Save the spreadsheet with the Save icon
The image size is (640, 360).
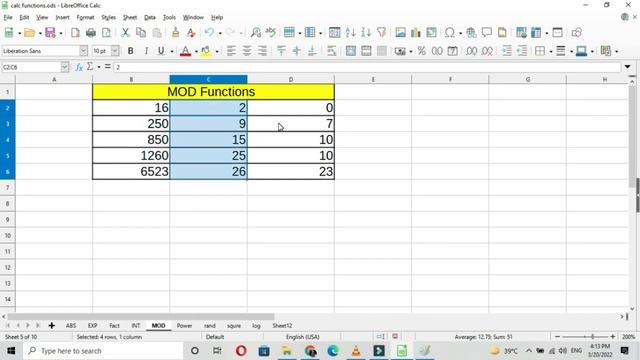[x=50, y=33]
